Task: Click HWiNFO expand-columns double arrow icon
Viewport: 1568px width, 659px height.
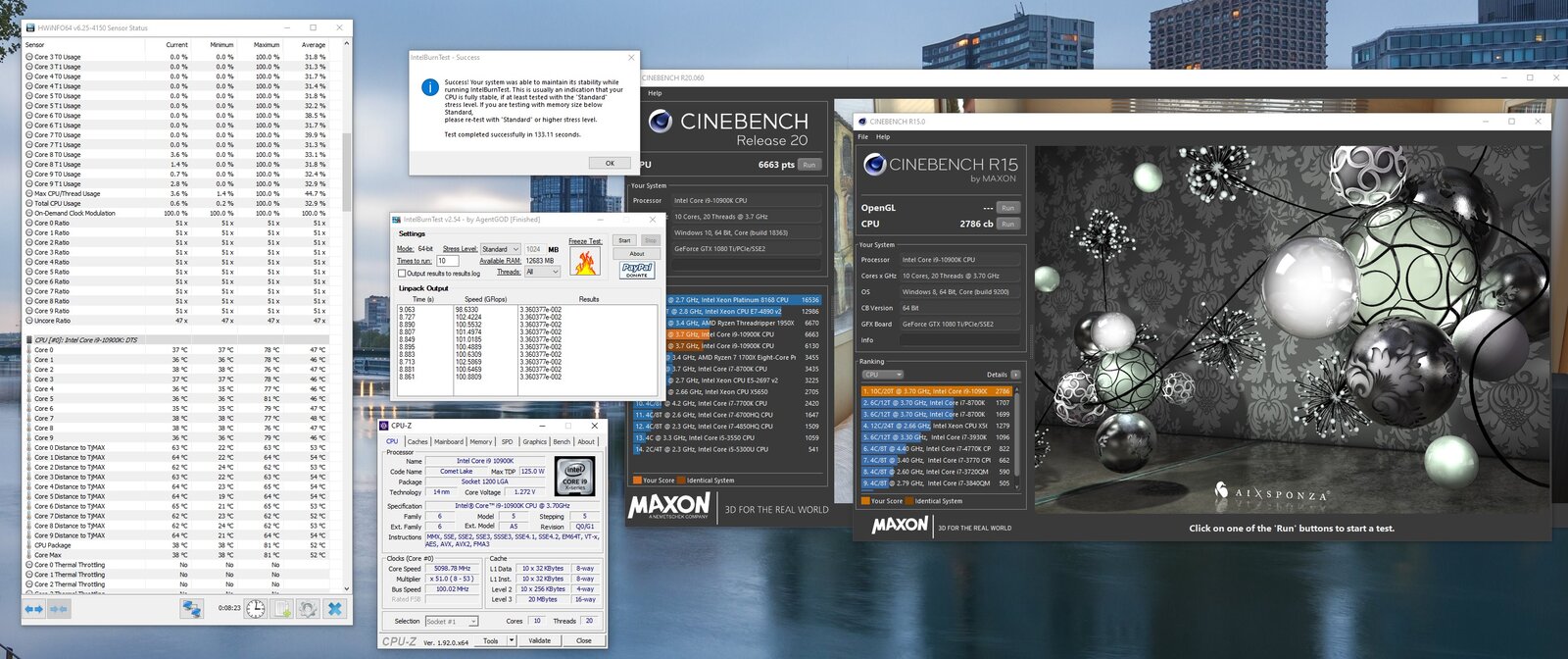Action: point(34,609)
